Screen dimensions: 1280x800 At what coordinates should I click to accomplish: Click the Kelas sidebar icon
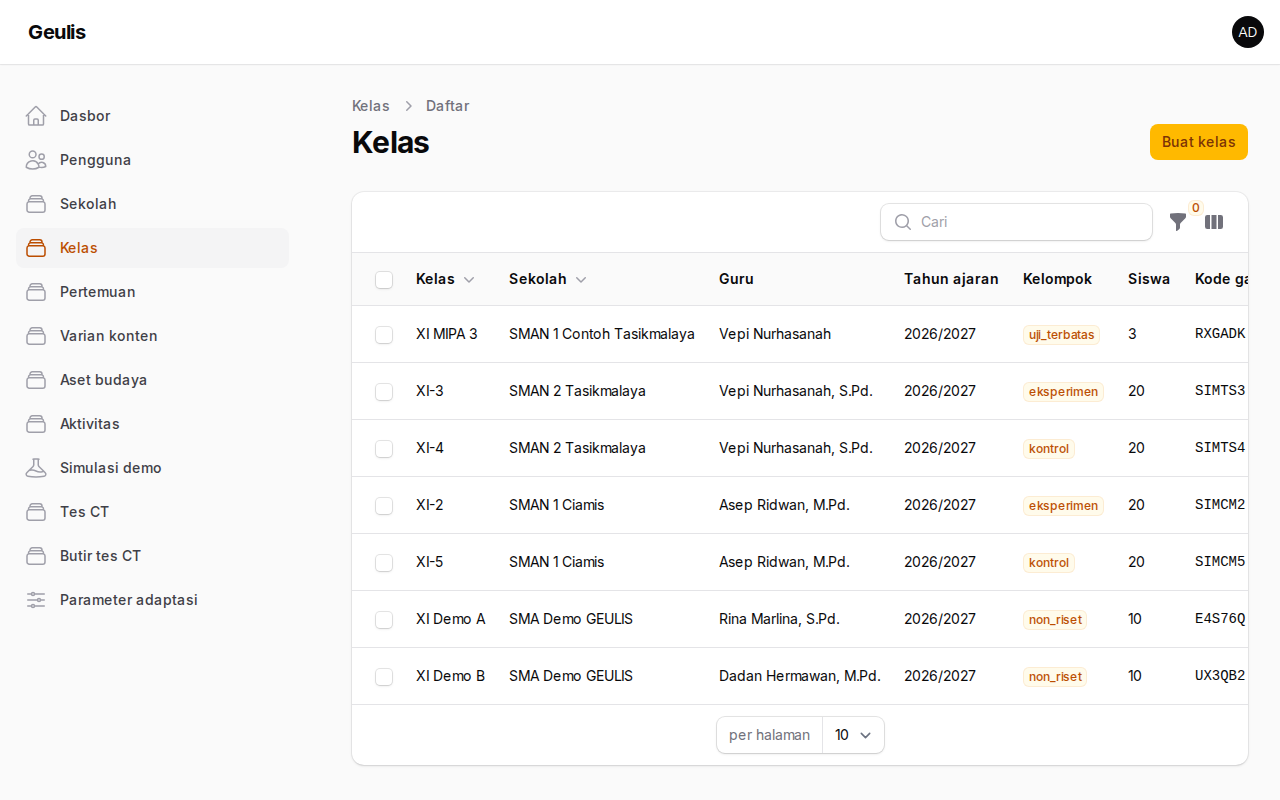tap(36, 248)
